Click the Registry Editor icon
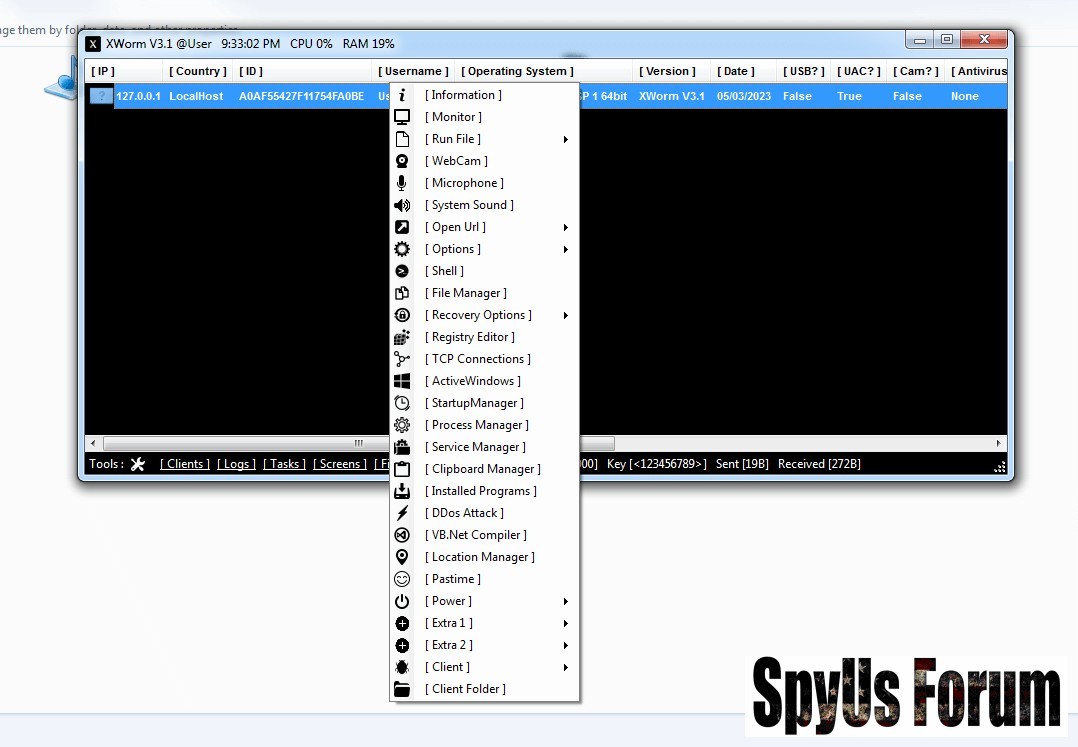Screen dimensions: 1078x747 point(402,337)
